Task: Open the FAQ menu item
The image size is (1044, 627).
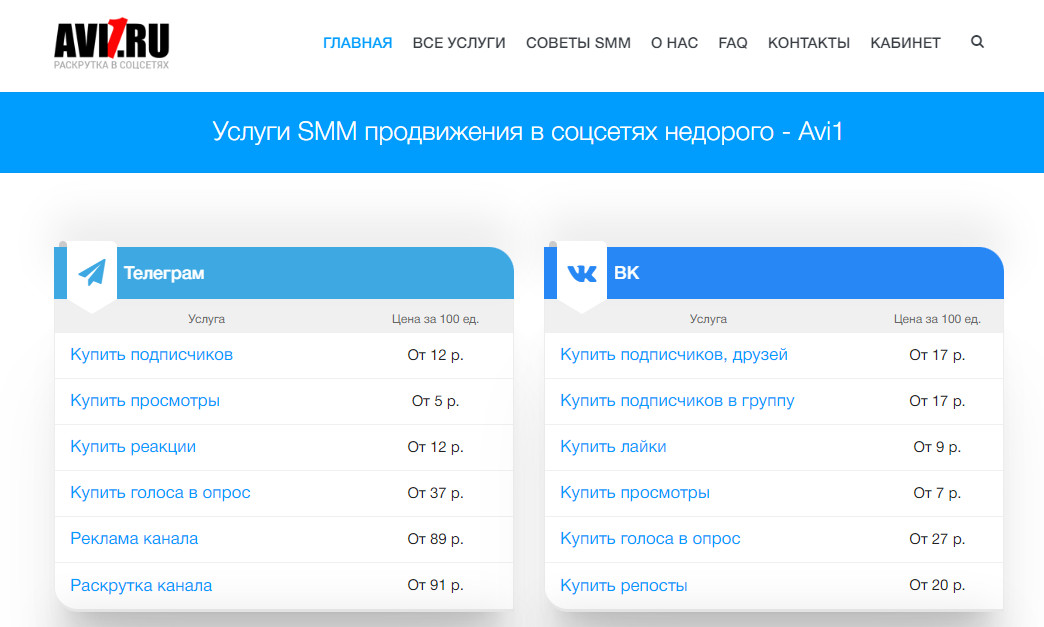Action: pos(732,43)
